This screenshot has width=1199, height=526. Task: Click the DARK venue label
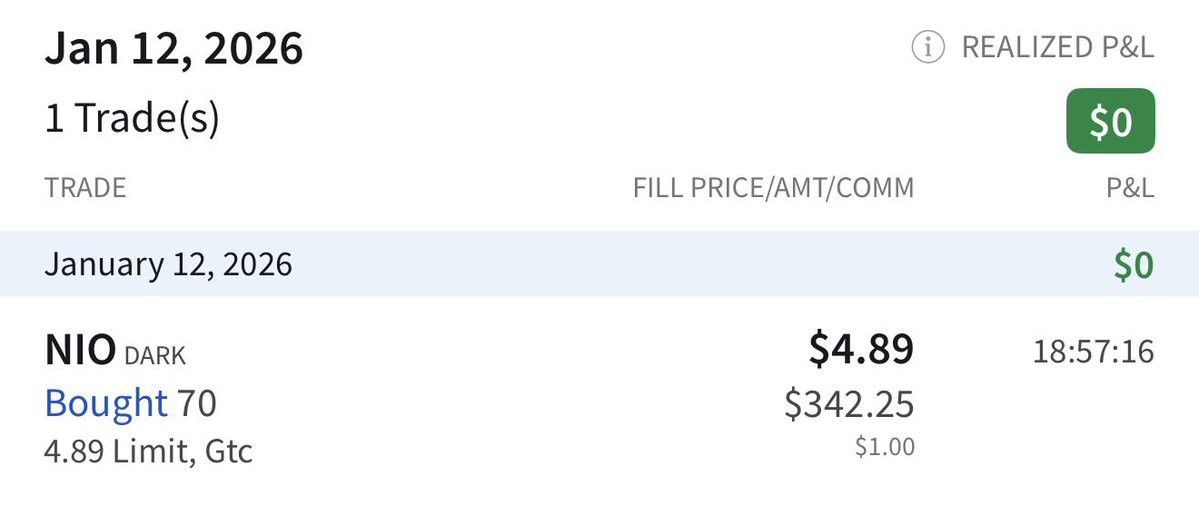[x=155, y=354]
